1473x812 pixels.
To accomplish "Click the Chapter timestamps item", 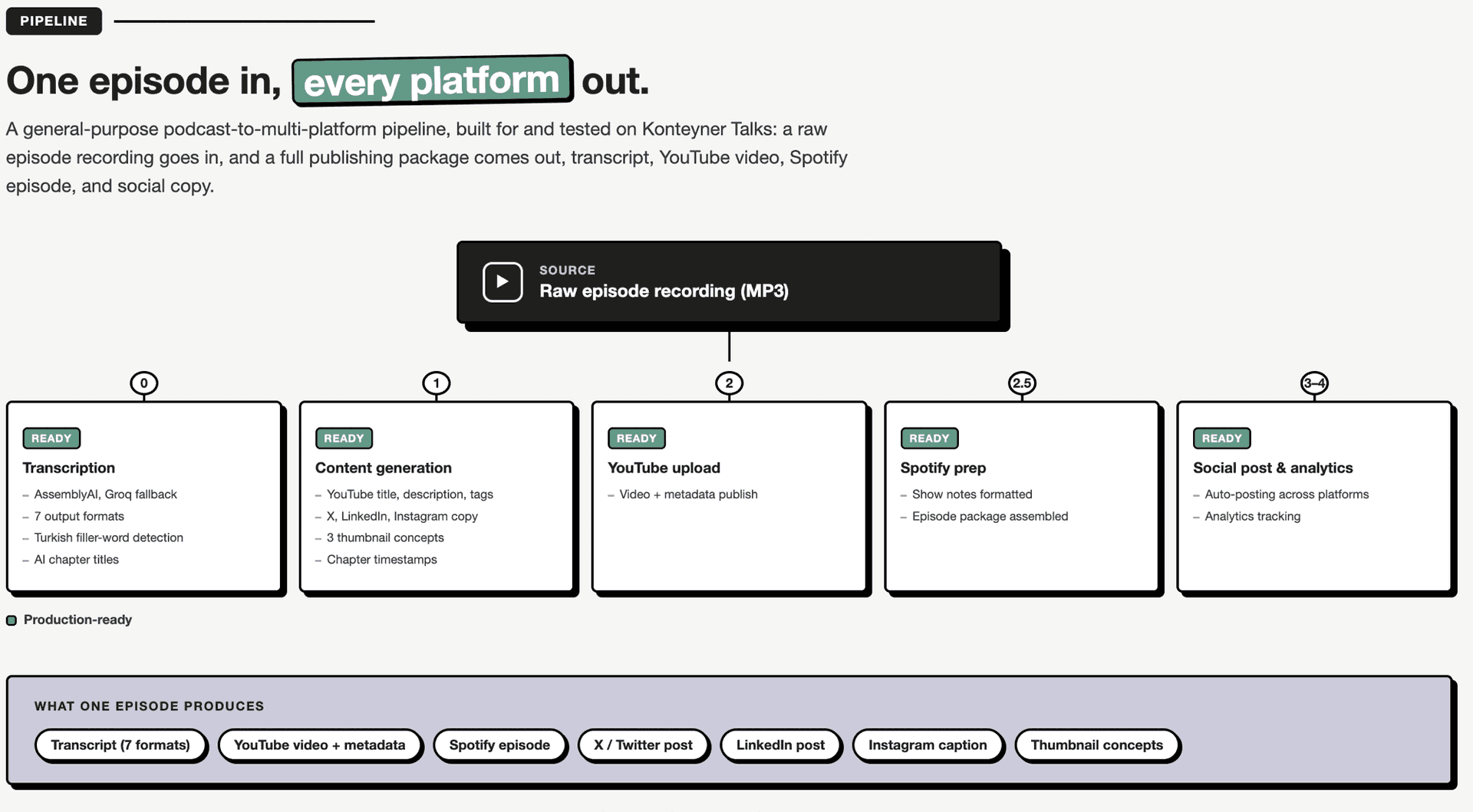I will 381,560.
